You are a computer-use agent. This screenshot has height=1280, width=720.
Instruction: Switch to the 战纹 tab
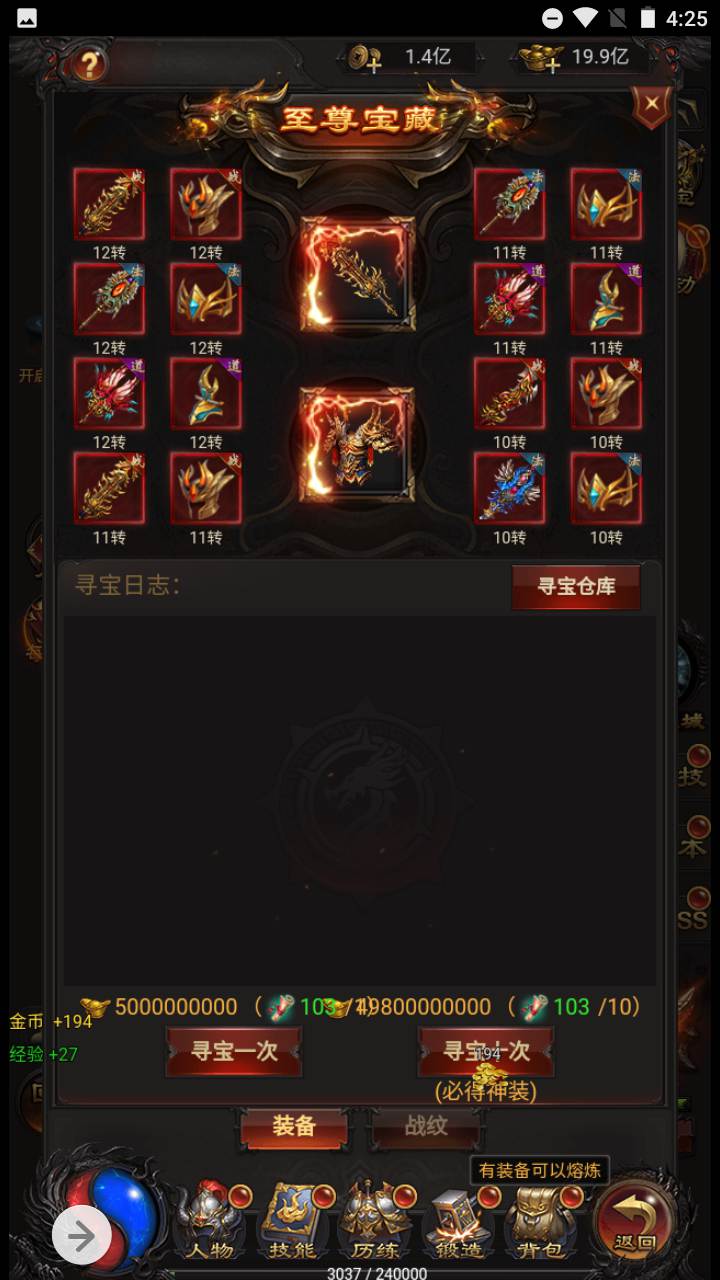click(x=426, y=1126)
